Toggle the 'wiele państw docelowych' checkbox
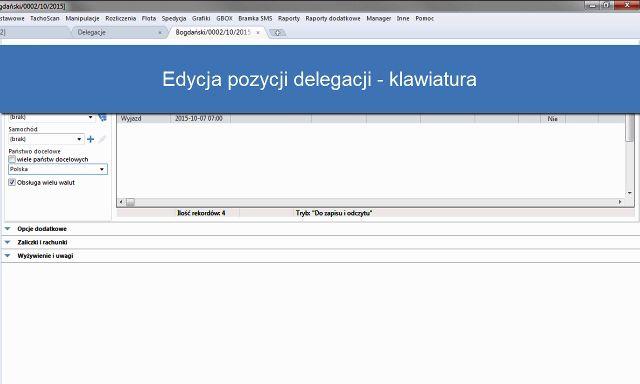This screenshot has height=384, width=640. [x=12, y=159]
